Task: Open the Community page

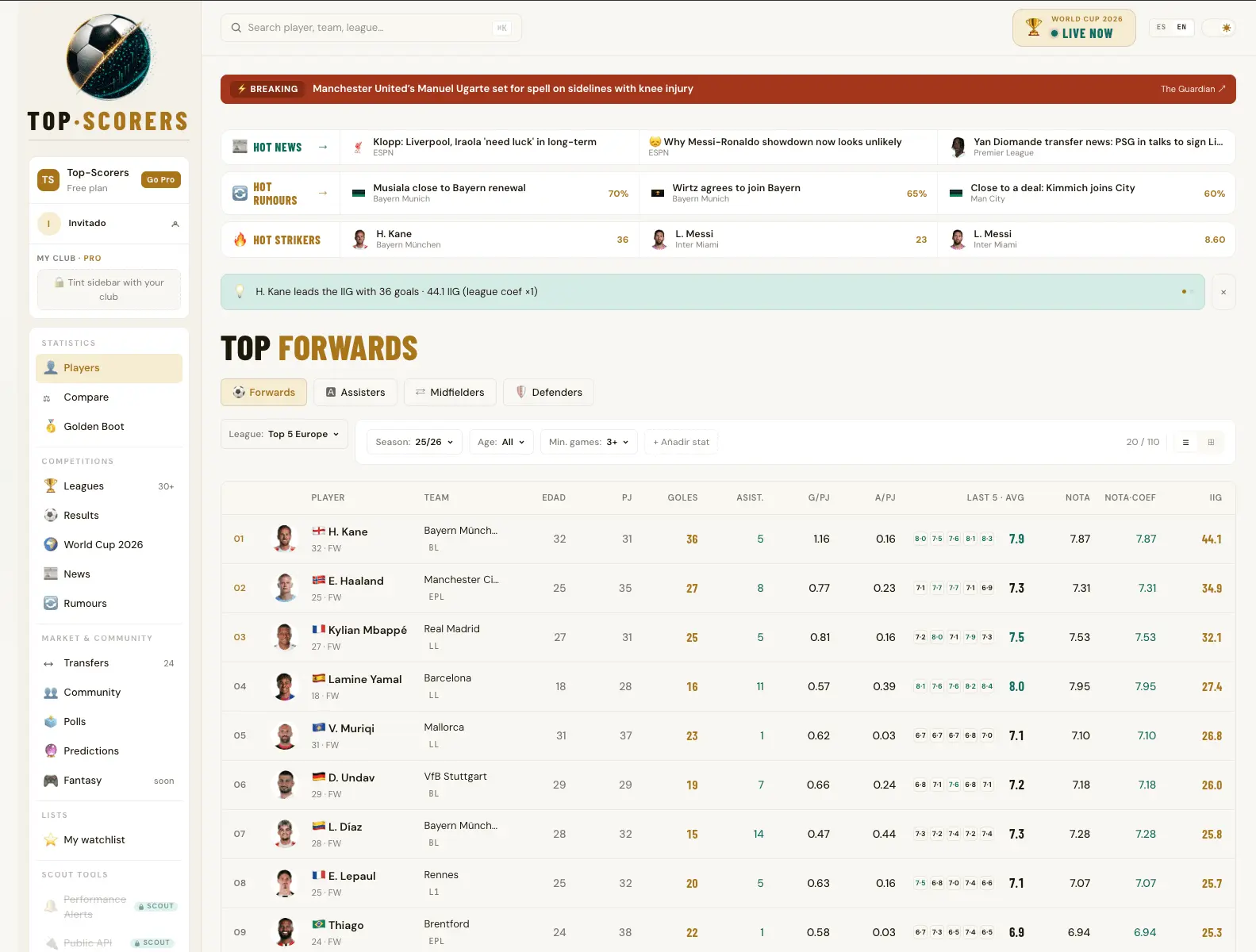Action: (x=109, y=693)
